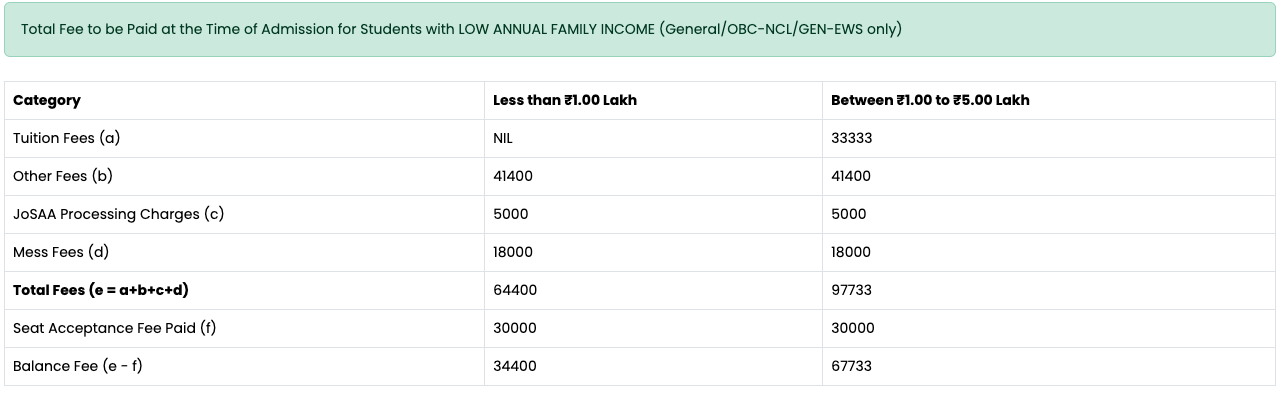Click the JoSAA Processing Charges (c) label
This screenshot has width=1288, height=394.
(x=118, y=214)
